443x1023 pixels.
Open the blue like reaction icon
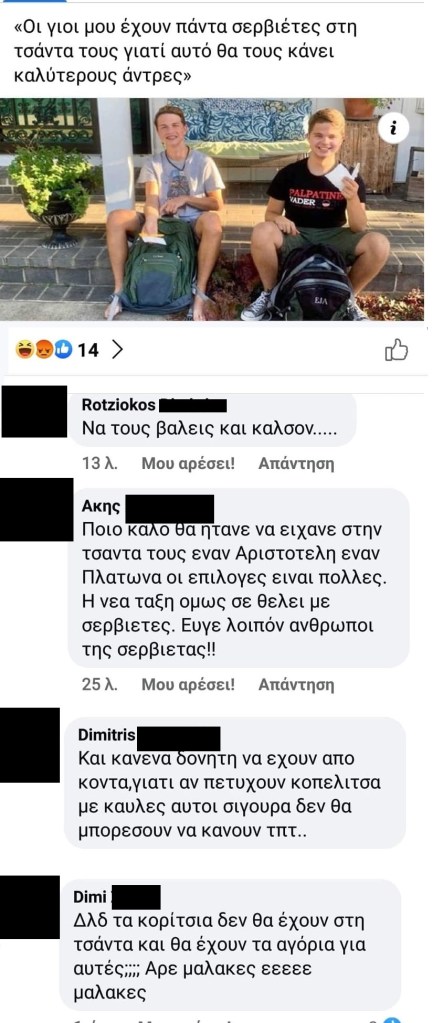pyautogui.click(x=63, y=350)
